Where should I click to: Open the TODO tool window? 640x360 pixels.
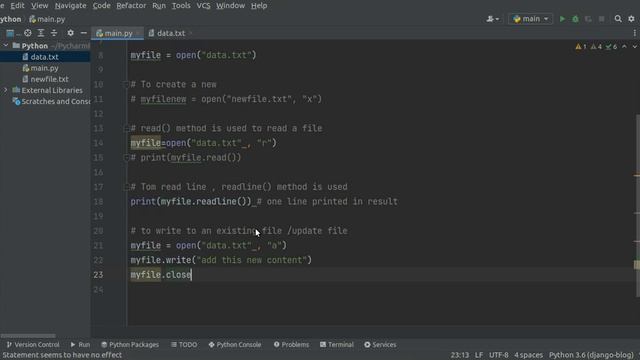click(x=184, y=345)
